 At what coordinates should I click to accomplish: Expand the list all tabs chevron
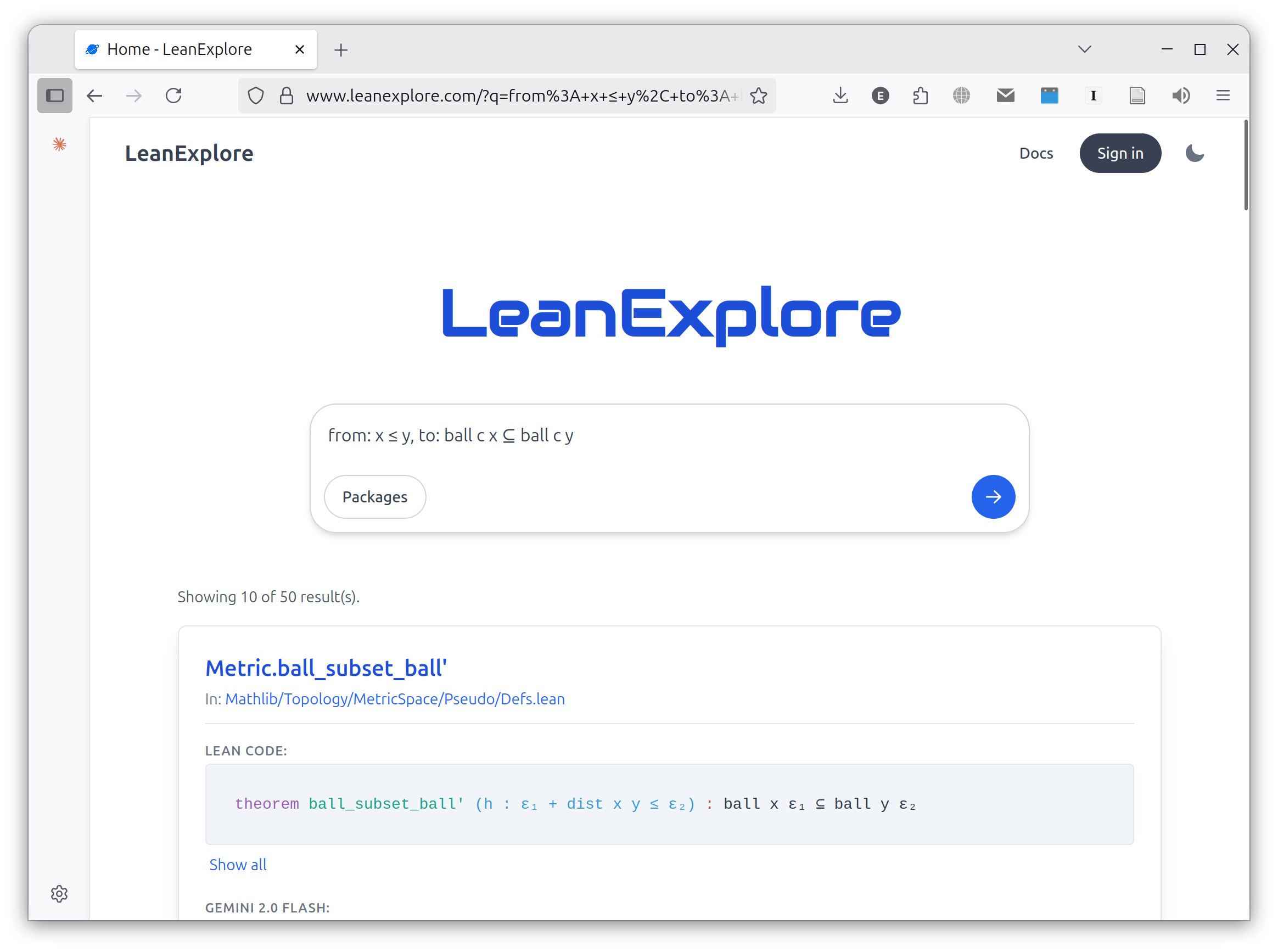click(1084, 49)
